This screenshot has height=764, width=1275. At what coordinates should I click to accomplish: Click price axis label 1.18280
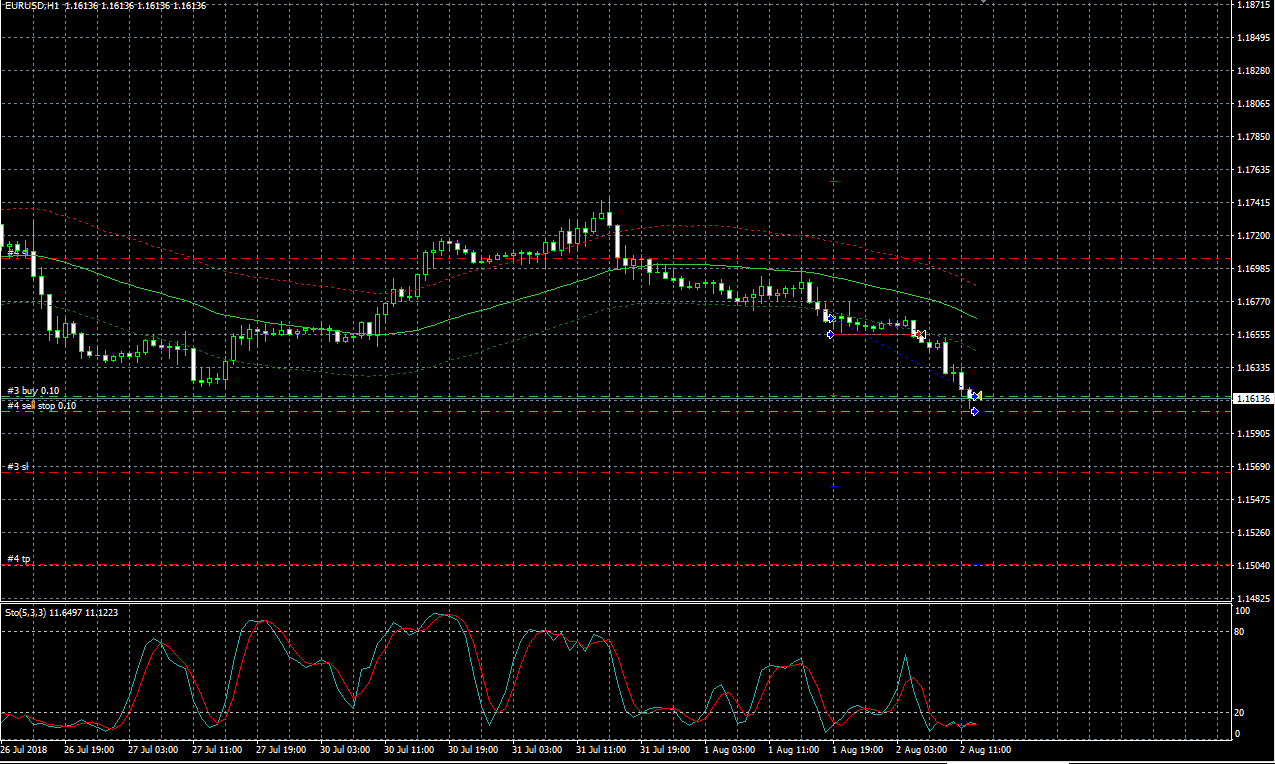[x=1253, y=71]
